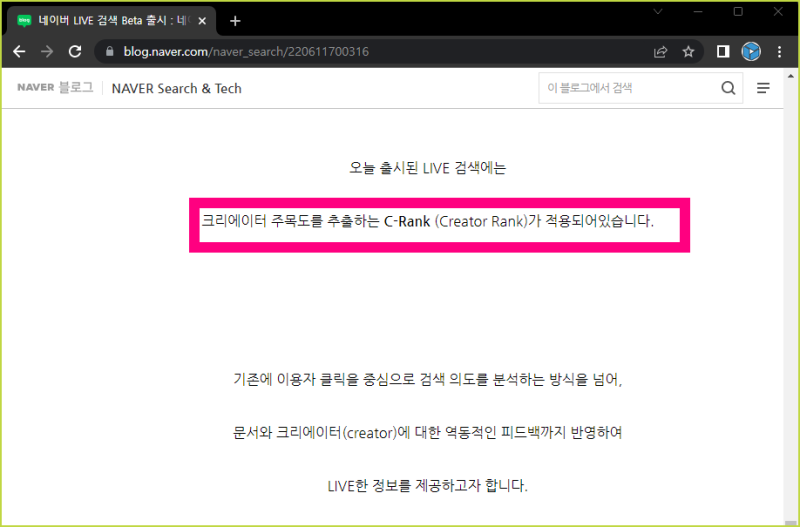
Task: Open NAVER Search & Tech blog home
Action: click(x=177, y=88)
